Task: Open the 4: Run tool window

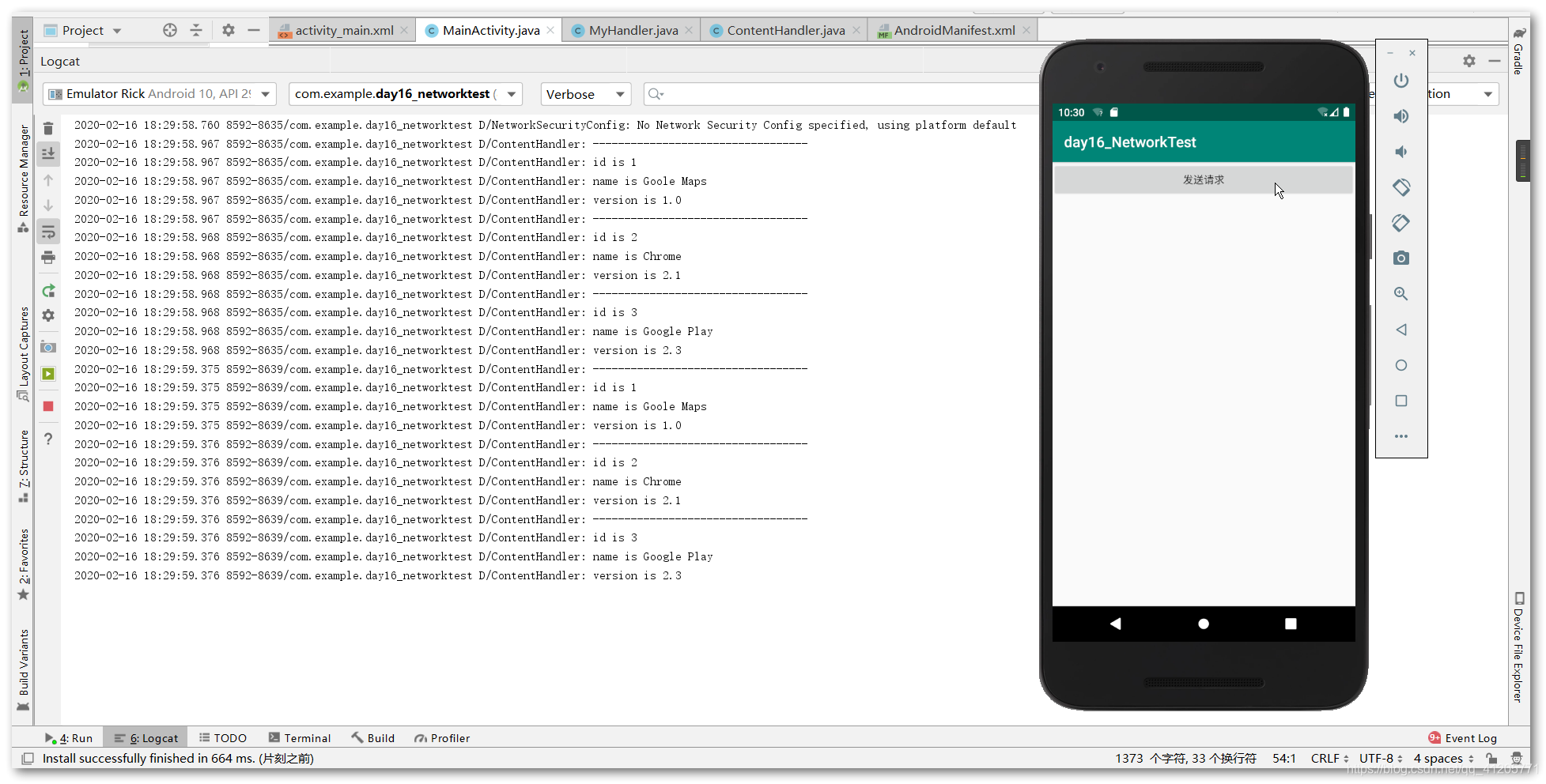Action: click(x=69, y=738)
